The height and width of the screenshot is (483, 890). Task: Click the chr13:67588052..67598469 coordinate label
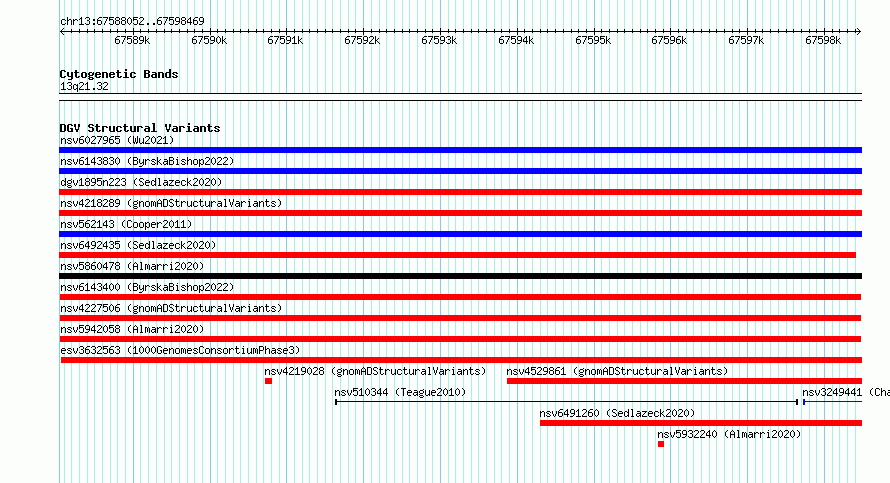coord(132,21)
